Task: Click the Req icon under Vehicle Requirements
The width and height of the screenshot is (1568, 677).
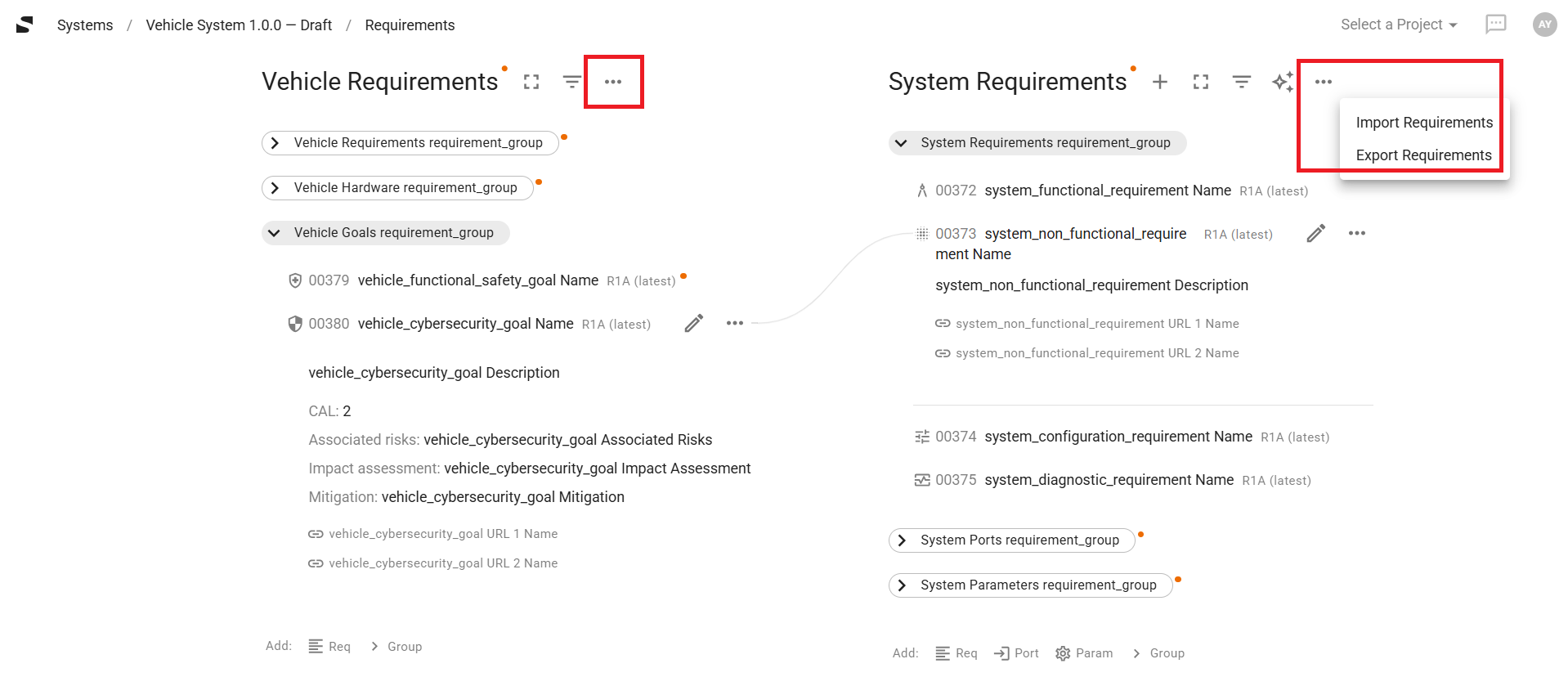Action: pos(317,646)
